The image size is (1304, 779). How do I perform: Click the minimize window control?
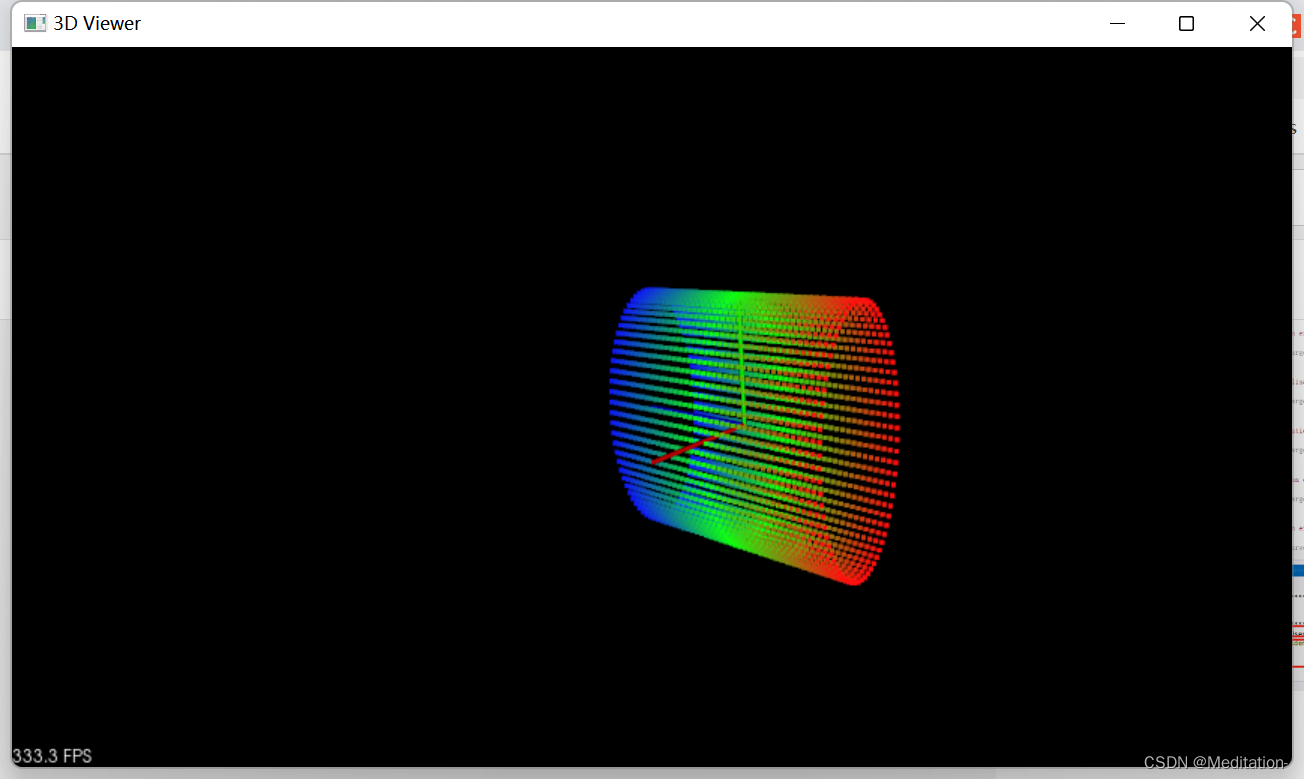[1117, 23]
